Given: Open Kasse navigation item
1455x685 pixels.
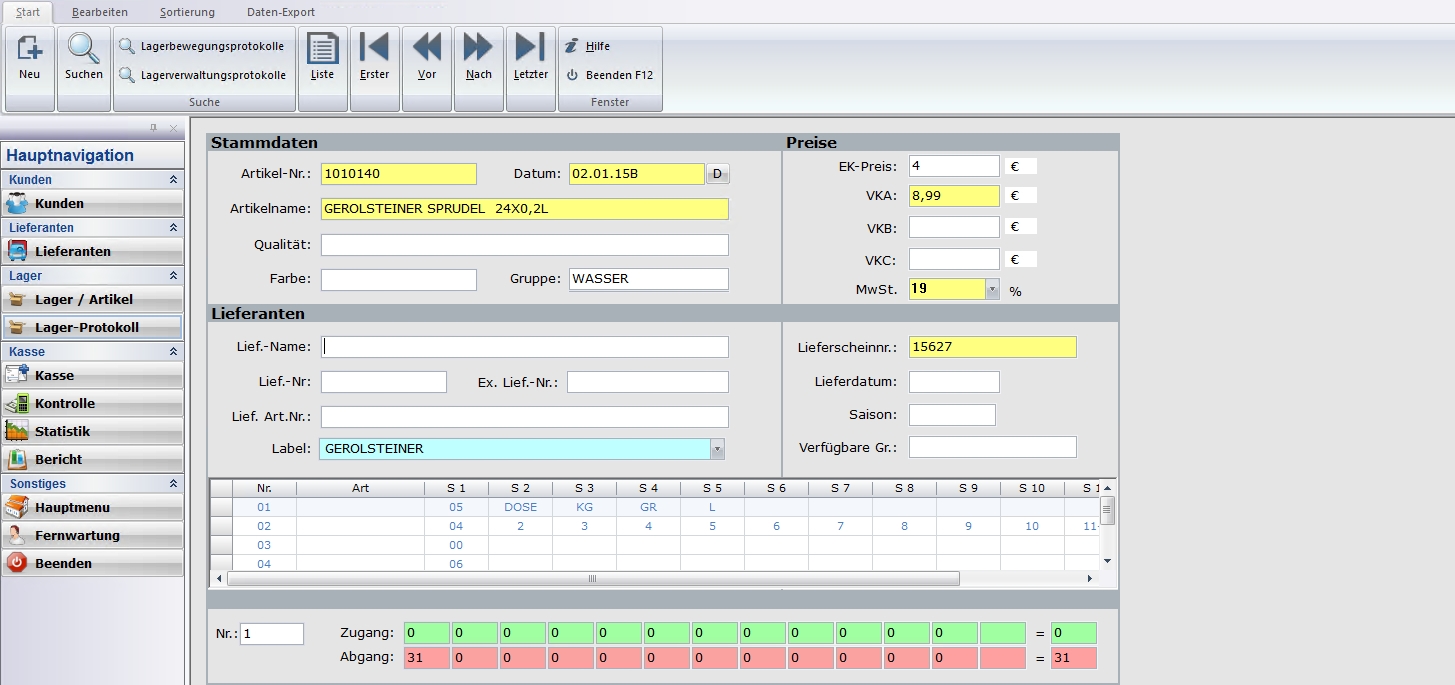Looking at the screenshot, I should (92, 375).
